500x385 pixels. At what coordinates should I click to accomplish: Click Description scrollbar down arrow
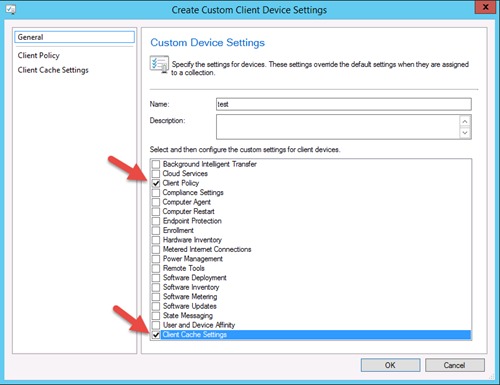click(x=465, y=133)
